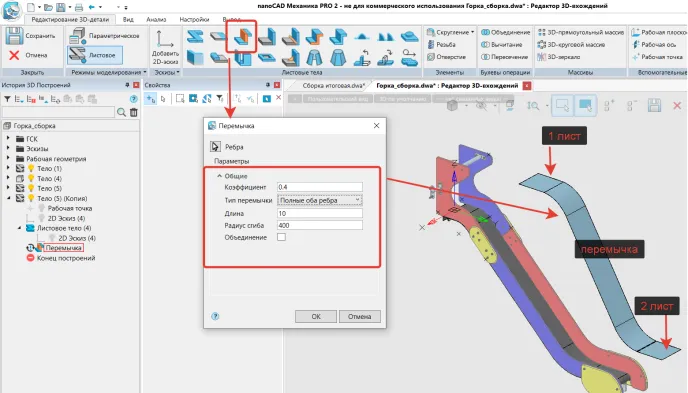The width and height of the screenshot is (688, 393).
Task: Expand Рабочая геометрия tree folder
Action: 8,158
